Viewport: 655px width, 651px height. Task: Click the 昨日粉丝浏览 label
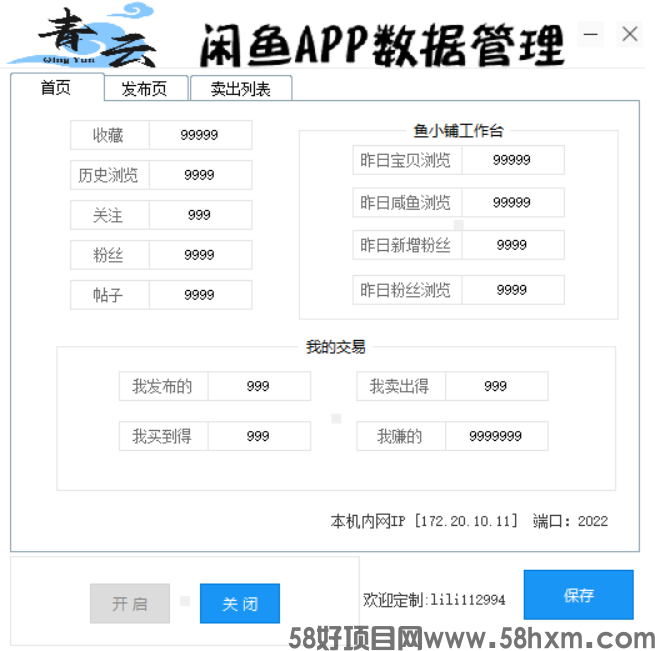[406, 290]
